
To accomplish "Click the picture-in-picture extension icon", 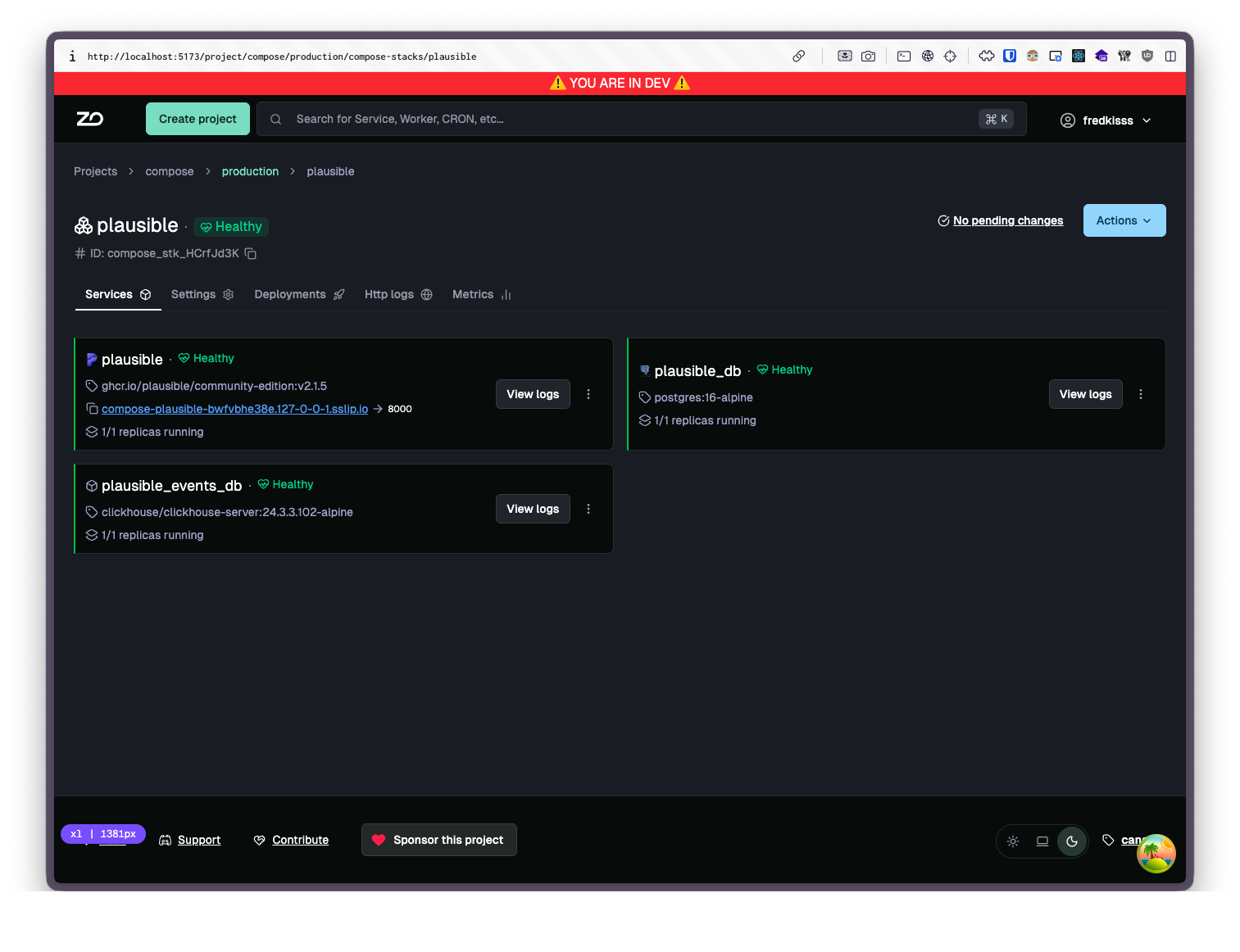I will click(x=1056, y=57).
